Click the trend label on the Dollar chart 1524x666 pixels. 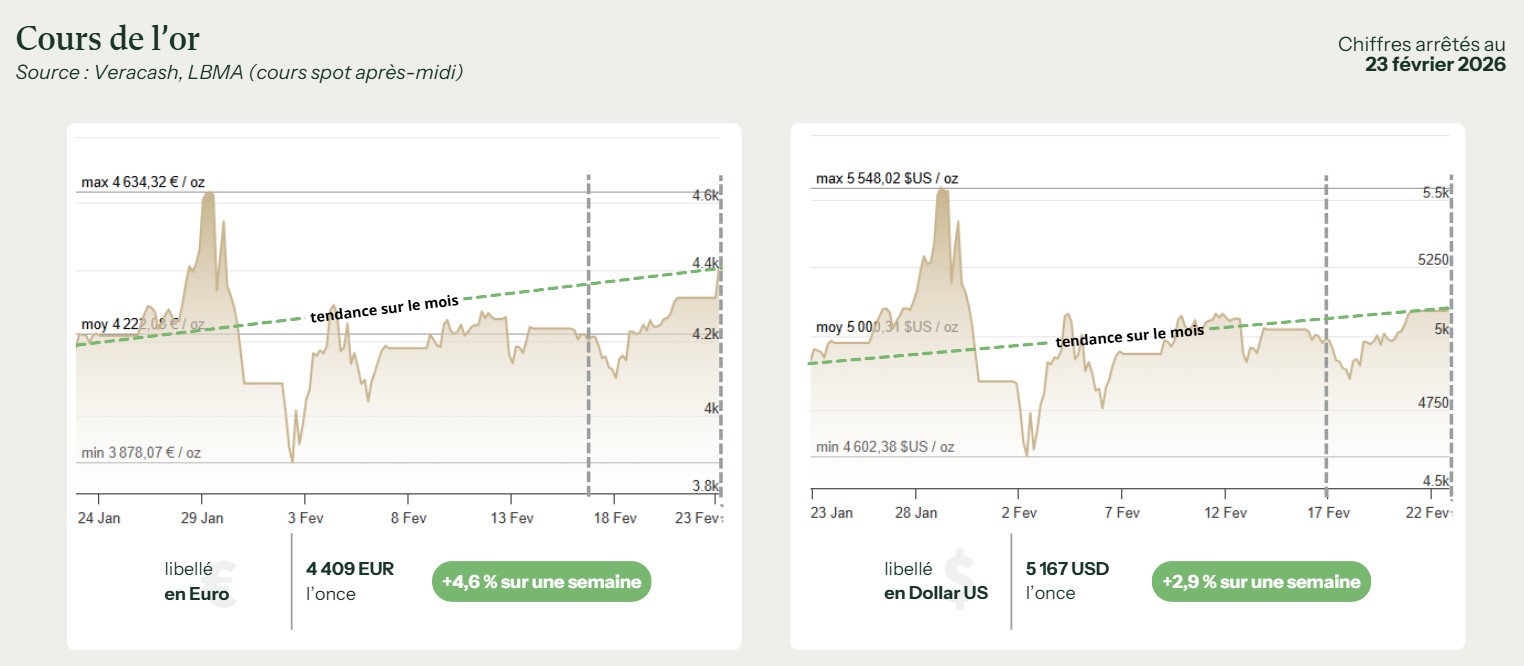tap(1130, 336)
